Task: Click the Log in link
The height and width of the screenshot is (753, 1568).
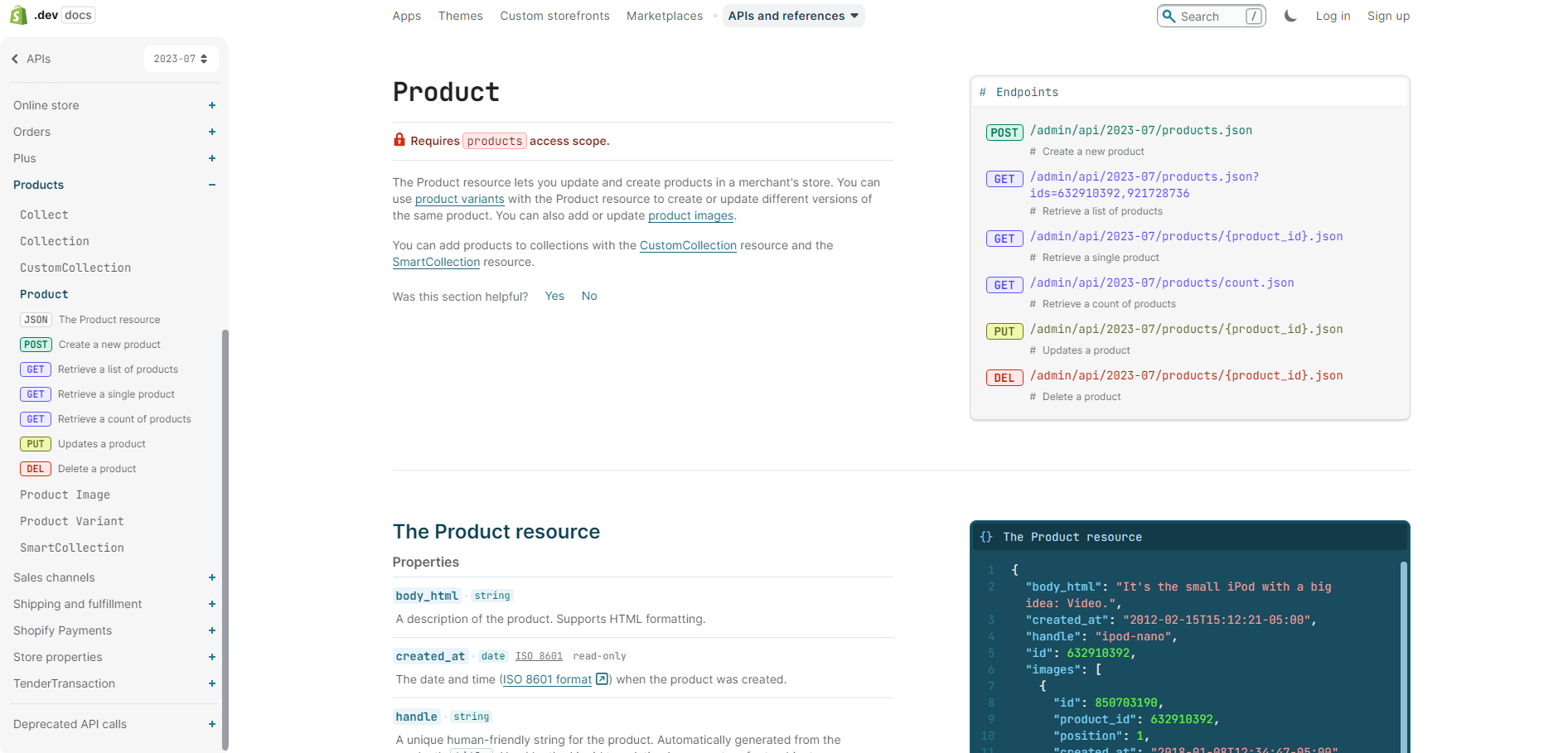Action: (x=1333, y=16)
